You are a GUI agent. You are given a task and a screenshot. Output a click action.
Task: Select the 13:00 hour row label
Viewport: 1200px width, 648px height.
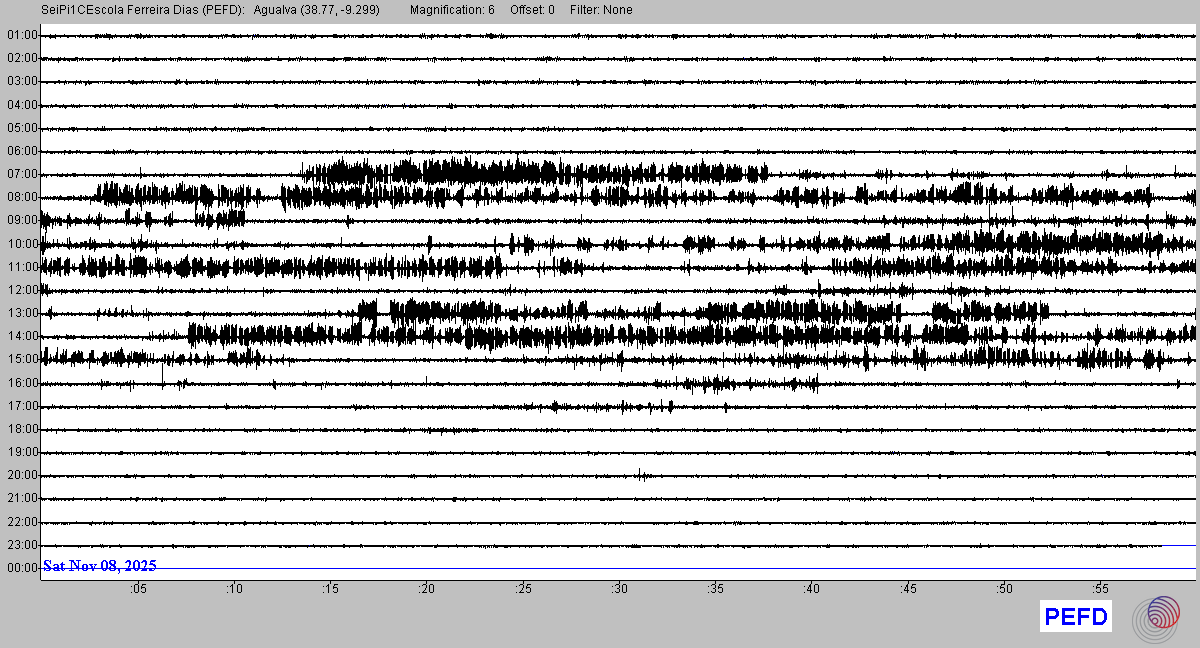point(21,313)
